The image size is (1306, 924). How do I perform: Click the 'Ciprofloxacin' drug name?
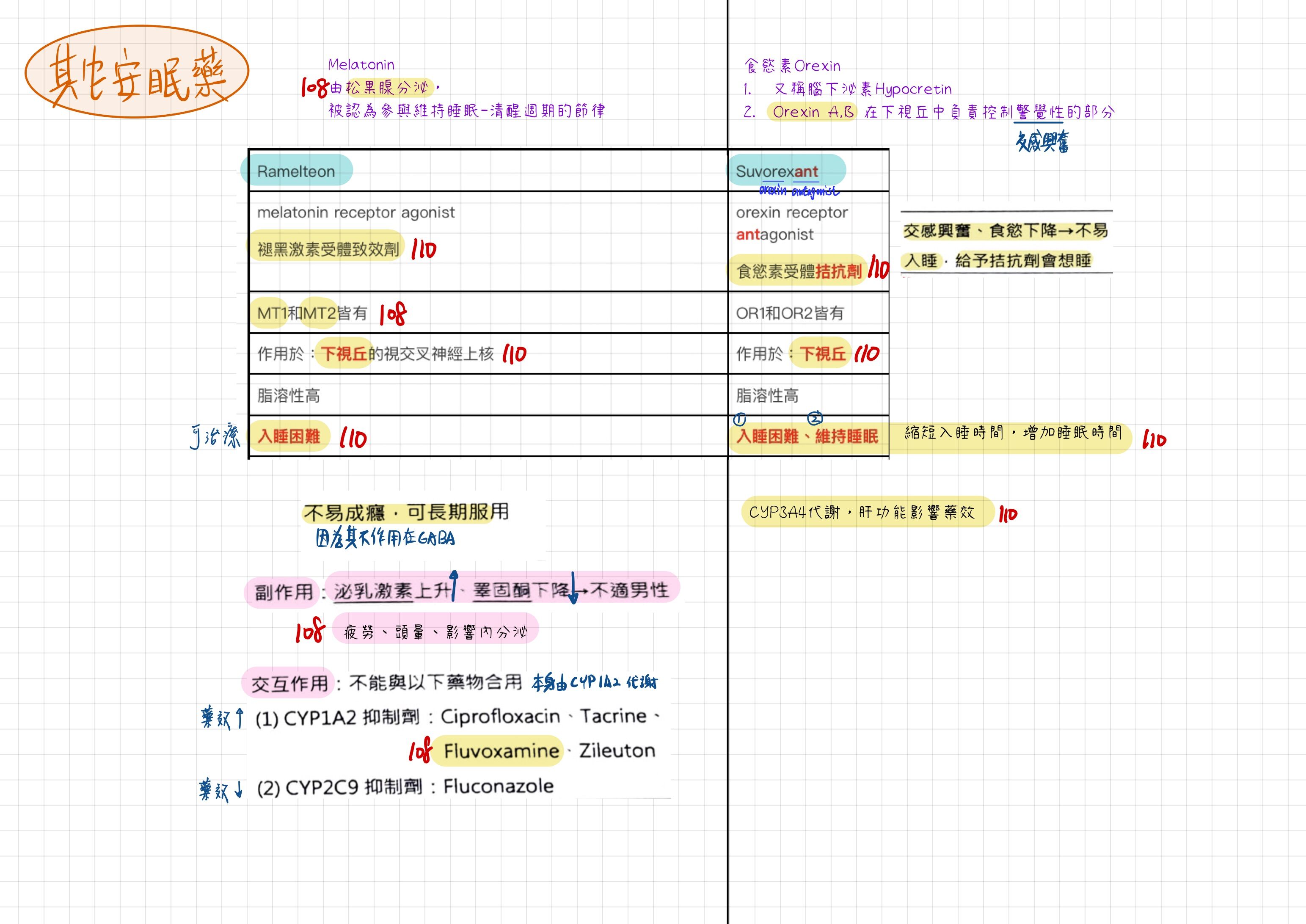click(x=500, y=716)
